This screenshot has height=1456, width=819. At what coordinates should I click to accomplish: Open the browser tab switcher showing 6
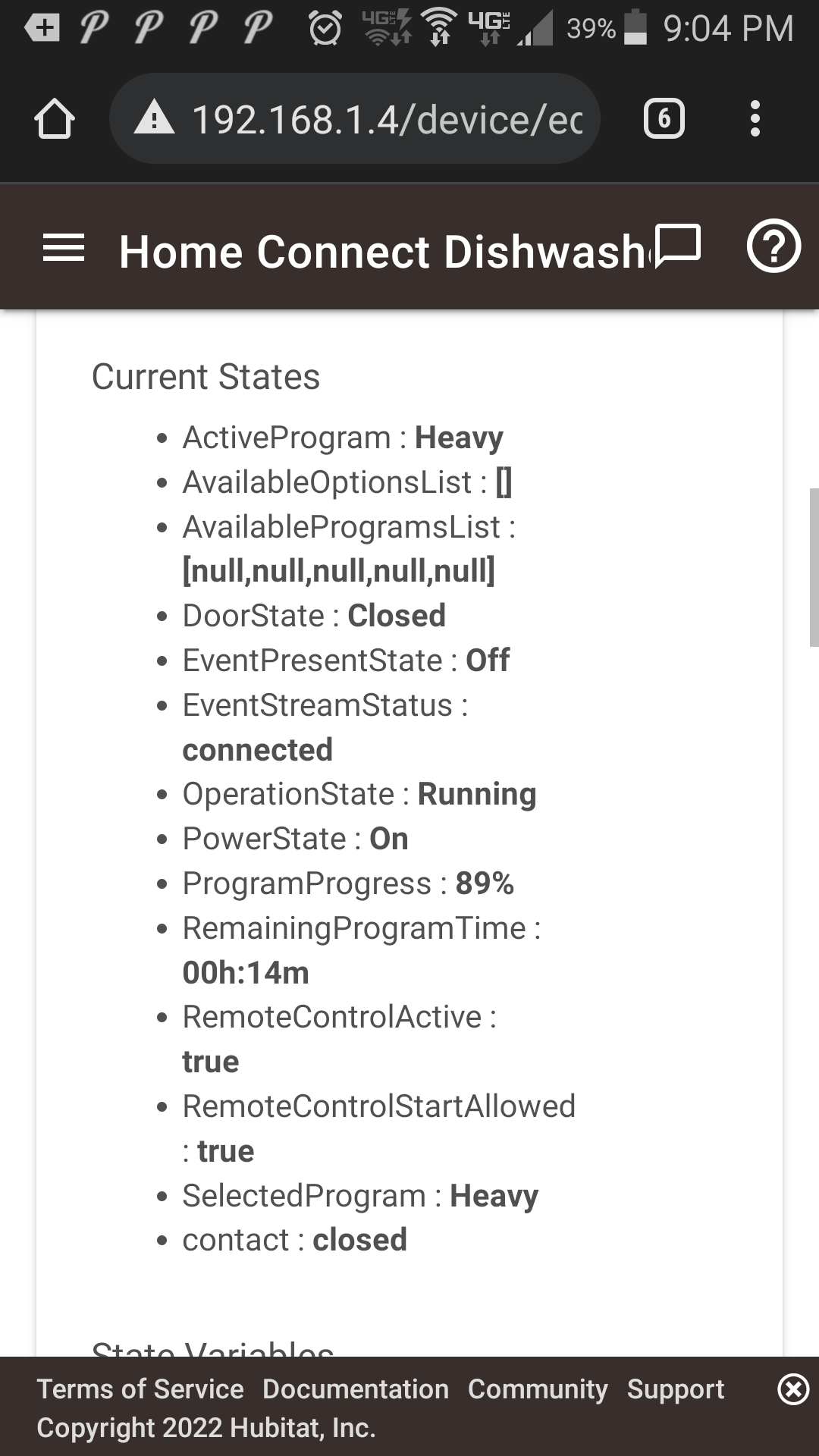pyautogui.click(x=664, y=118)
